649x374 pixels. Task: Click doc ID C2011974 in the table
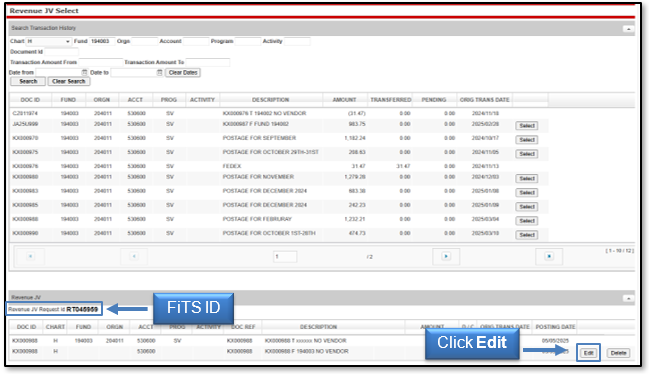pos(25,113)
